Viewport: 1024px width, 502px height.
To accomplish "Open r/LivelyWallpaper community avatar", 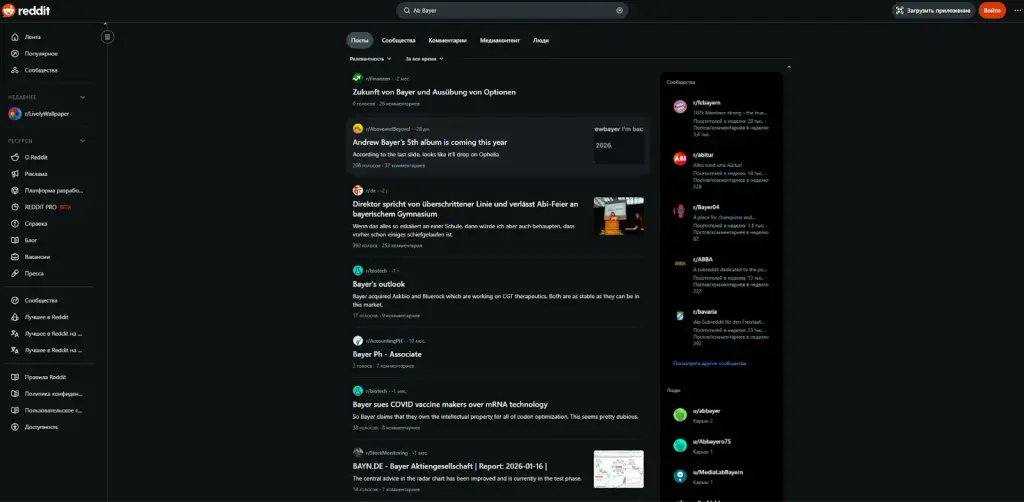I will pos(14,114).
